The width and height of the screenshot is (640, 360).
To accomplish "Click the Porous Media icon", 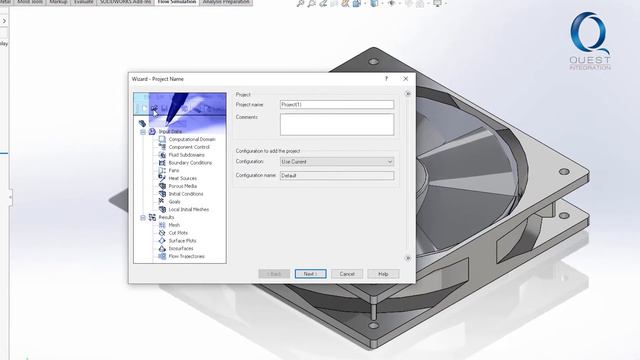I will pyautogui.click(x=162, y=186).
